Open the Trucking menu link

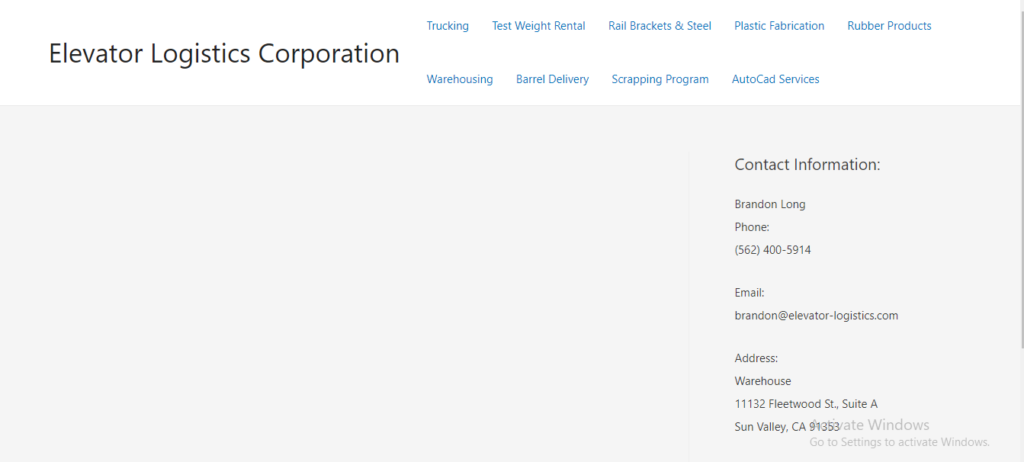(447, 26)
